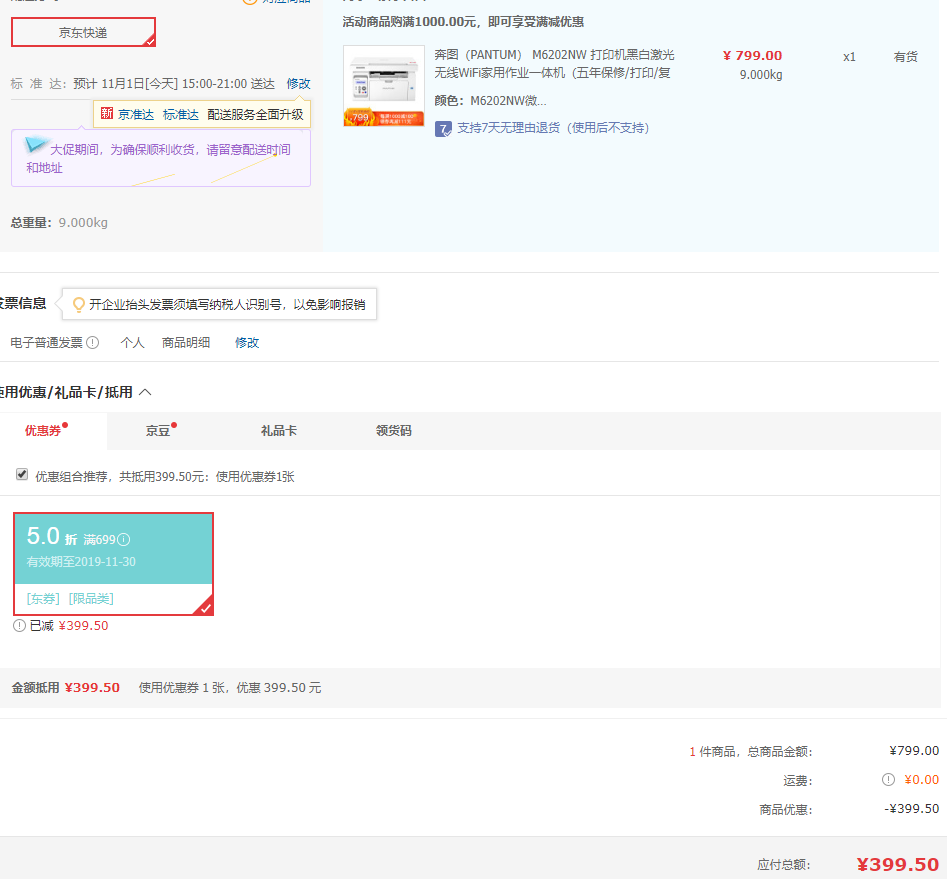Switch to the 京豆 tab
Viewport: 947px width, 879px height.
158,431
